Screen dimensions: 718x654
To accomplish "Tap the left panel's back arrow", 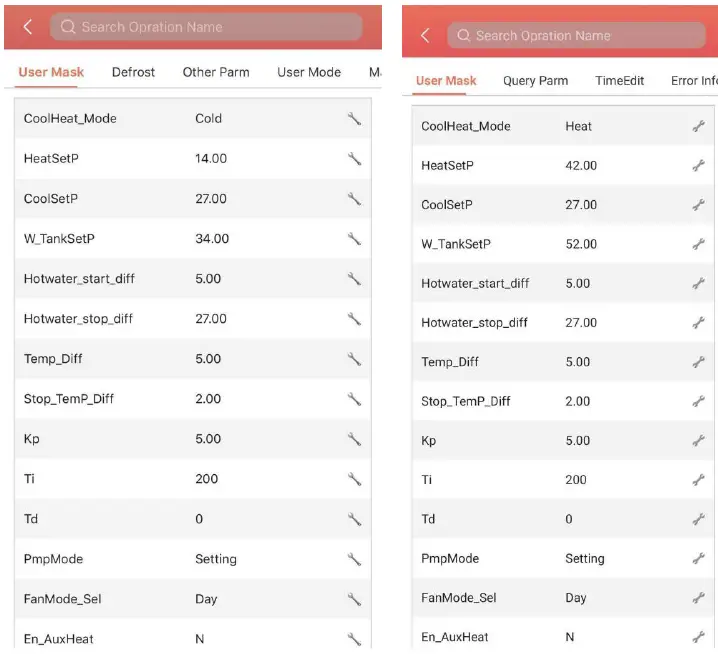I will click(x=28, y=27).
